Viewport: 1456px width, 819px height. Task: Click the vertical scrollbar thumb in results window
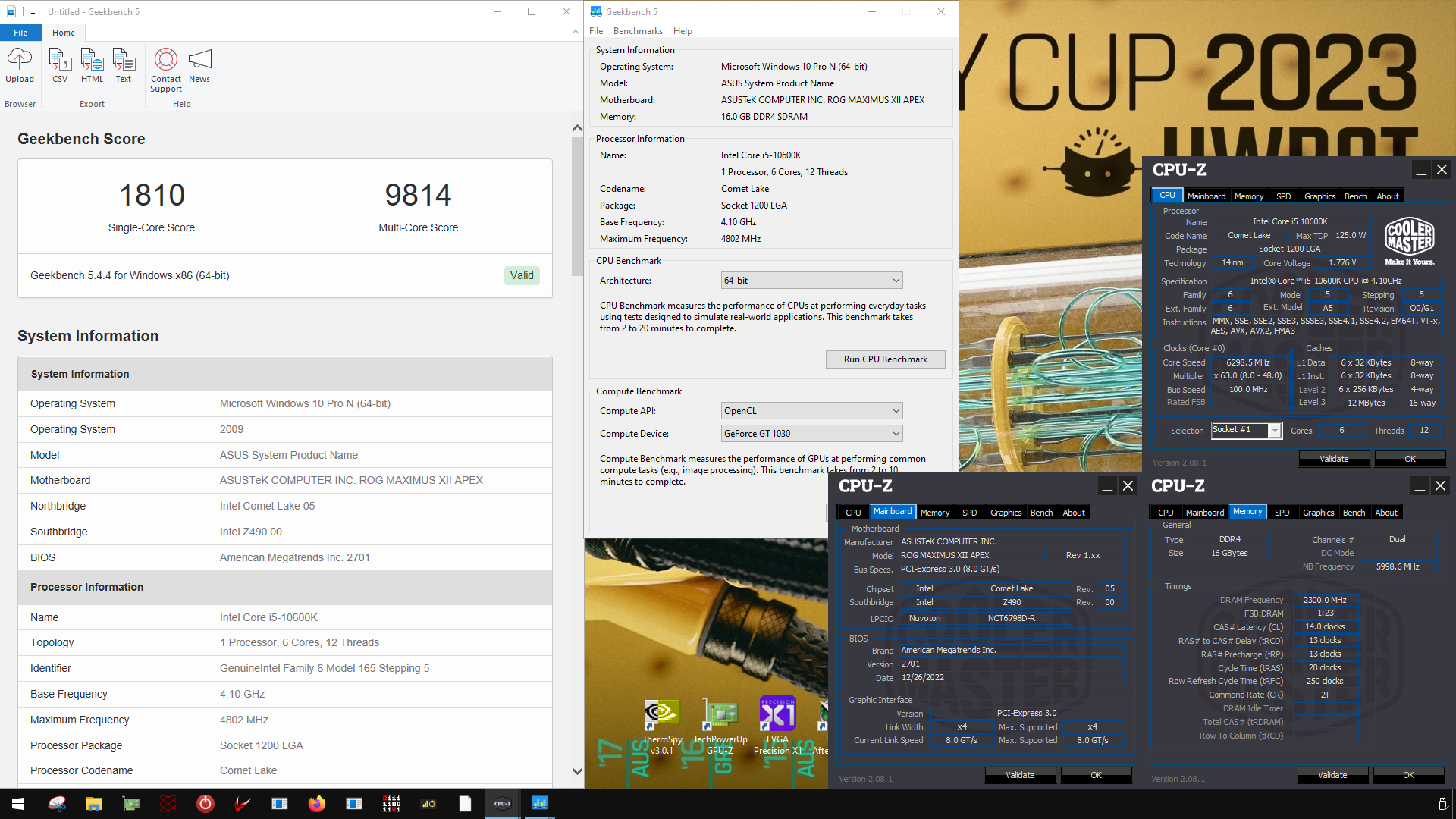[x=577, y=206]
